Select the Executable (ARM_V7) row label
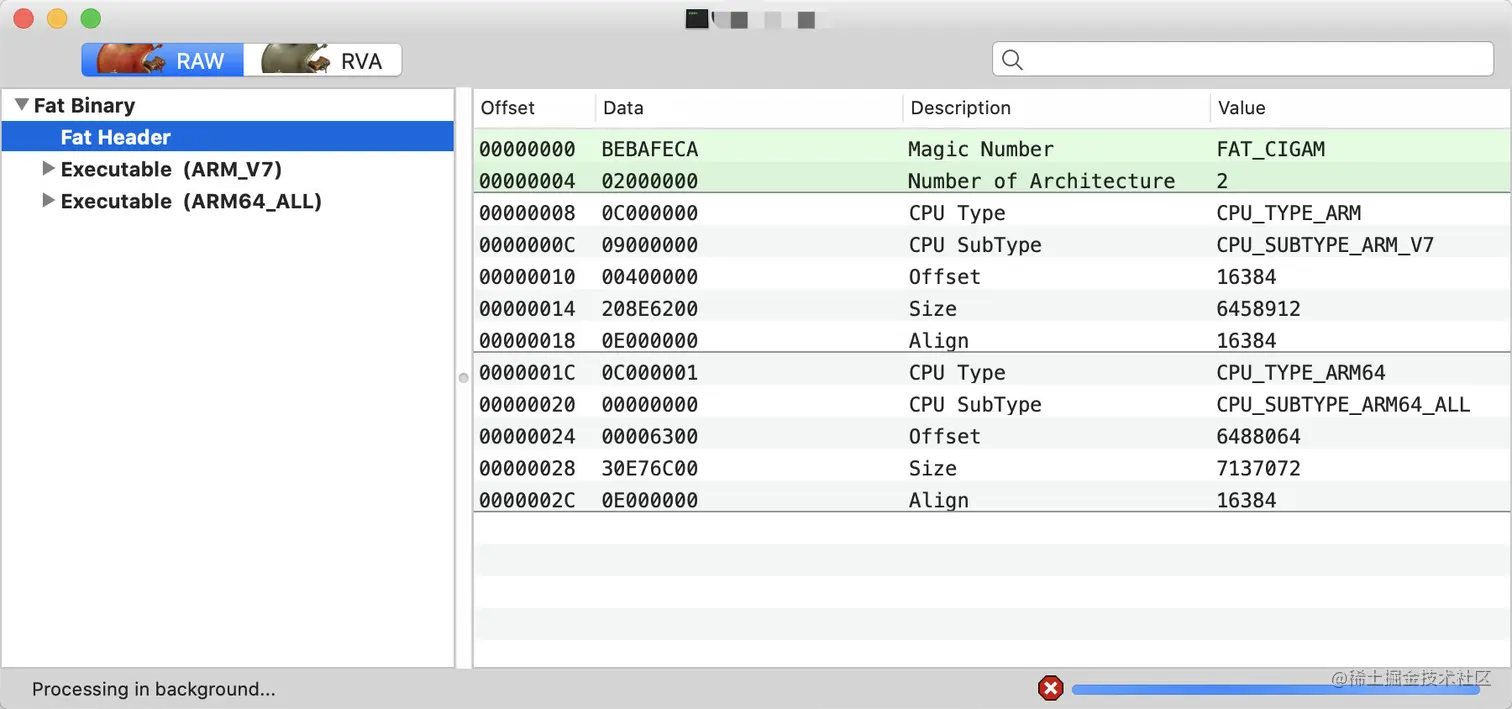This screenshot has height=709, width=1512. point(171,169)
